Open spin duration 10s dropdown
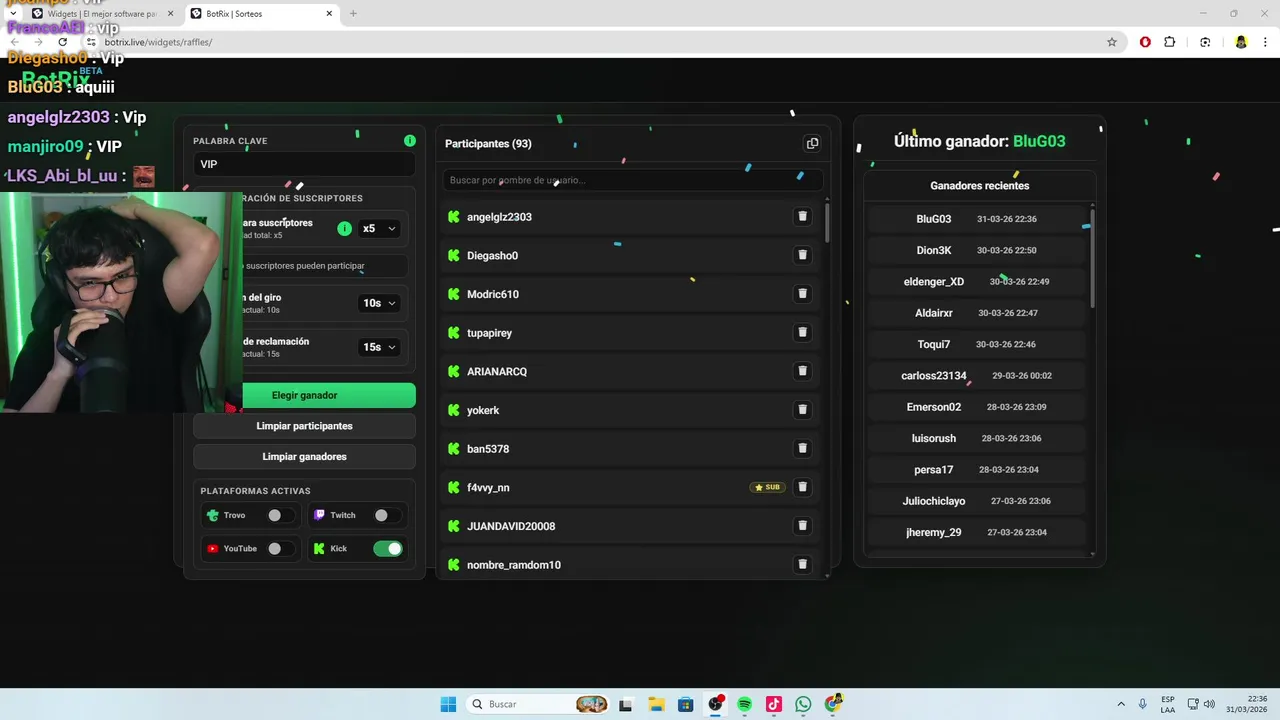Screen dimensions: 1280x720 pos(379,303)
